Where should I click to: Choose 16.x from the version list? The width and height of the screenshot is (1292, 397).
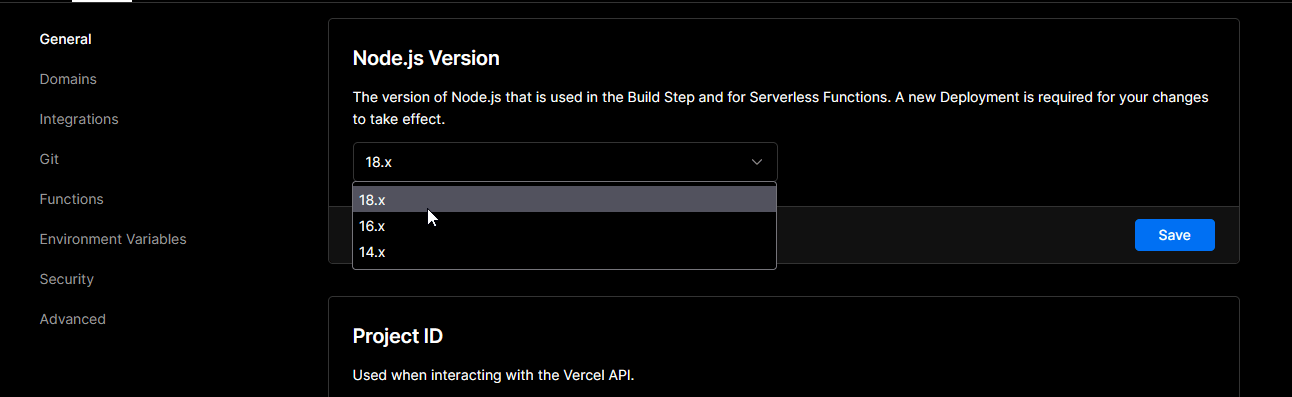pyautogui.click(x=565, y=226)
